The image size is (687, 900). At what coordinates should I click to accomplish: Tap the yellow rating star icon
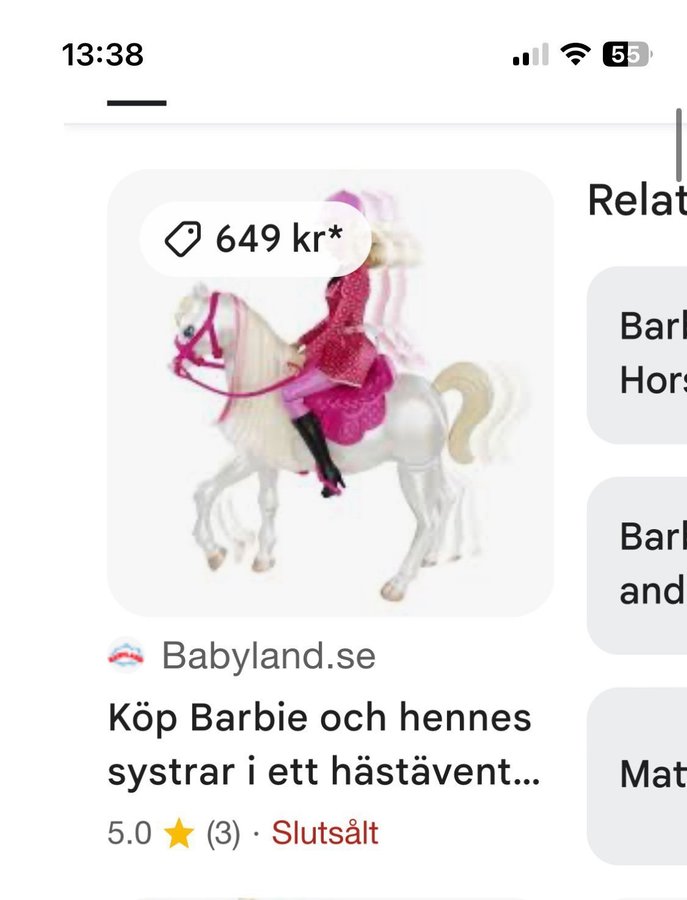[x=179, y=833]
